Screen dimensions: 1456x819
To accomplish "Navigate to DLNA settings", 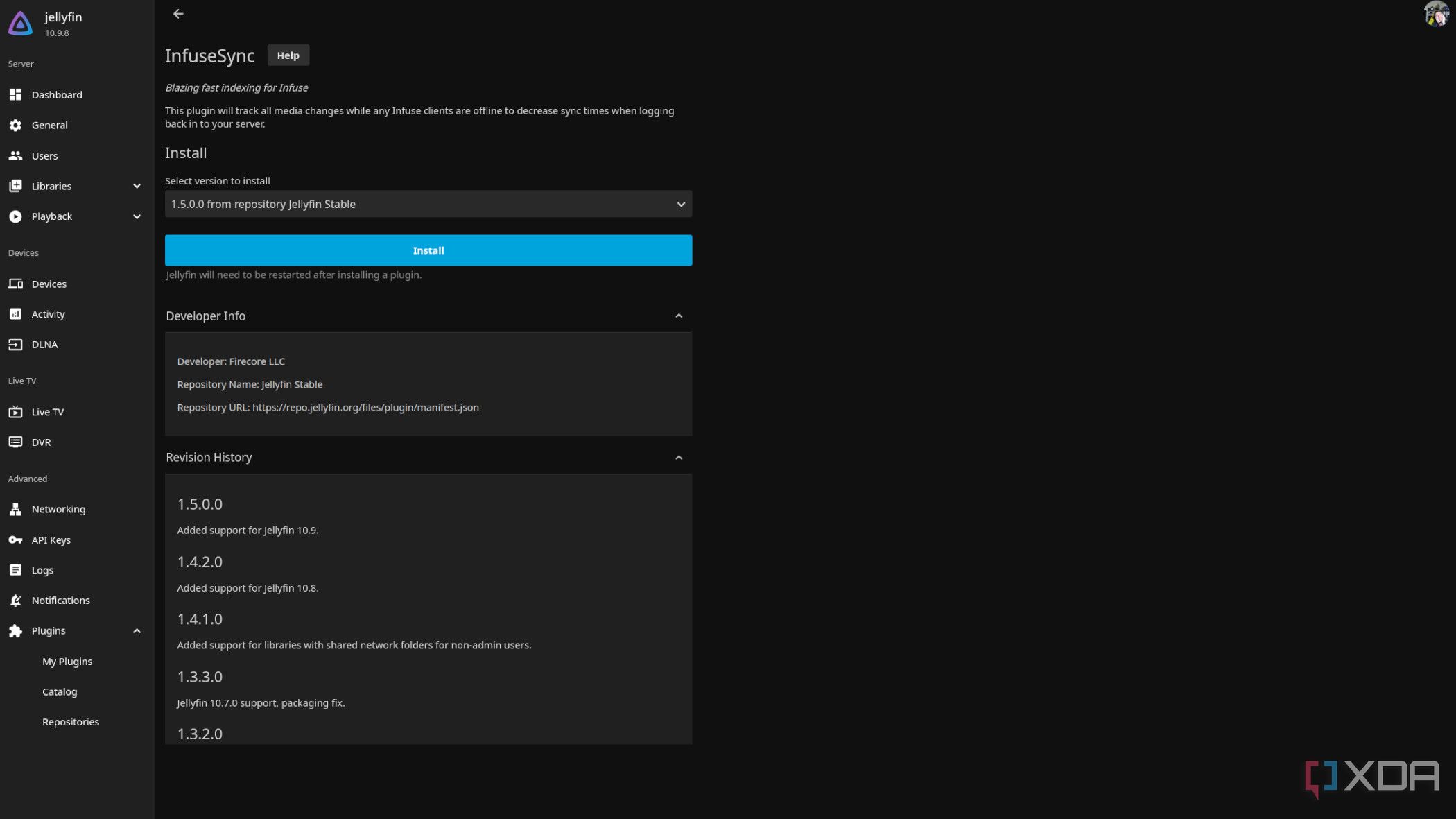I will (x=44, y=344).
